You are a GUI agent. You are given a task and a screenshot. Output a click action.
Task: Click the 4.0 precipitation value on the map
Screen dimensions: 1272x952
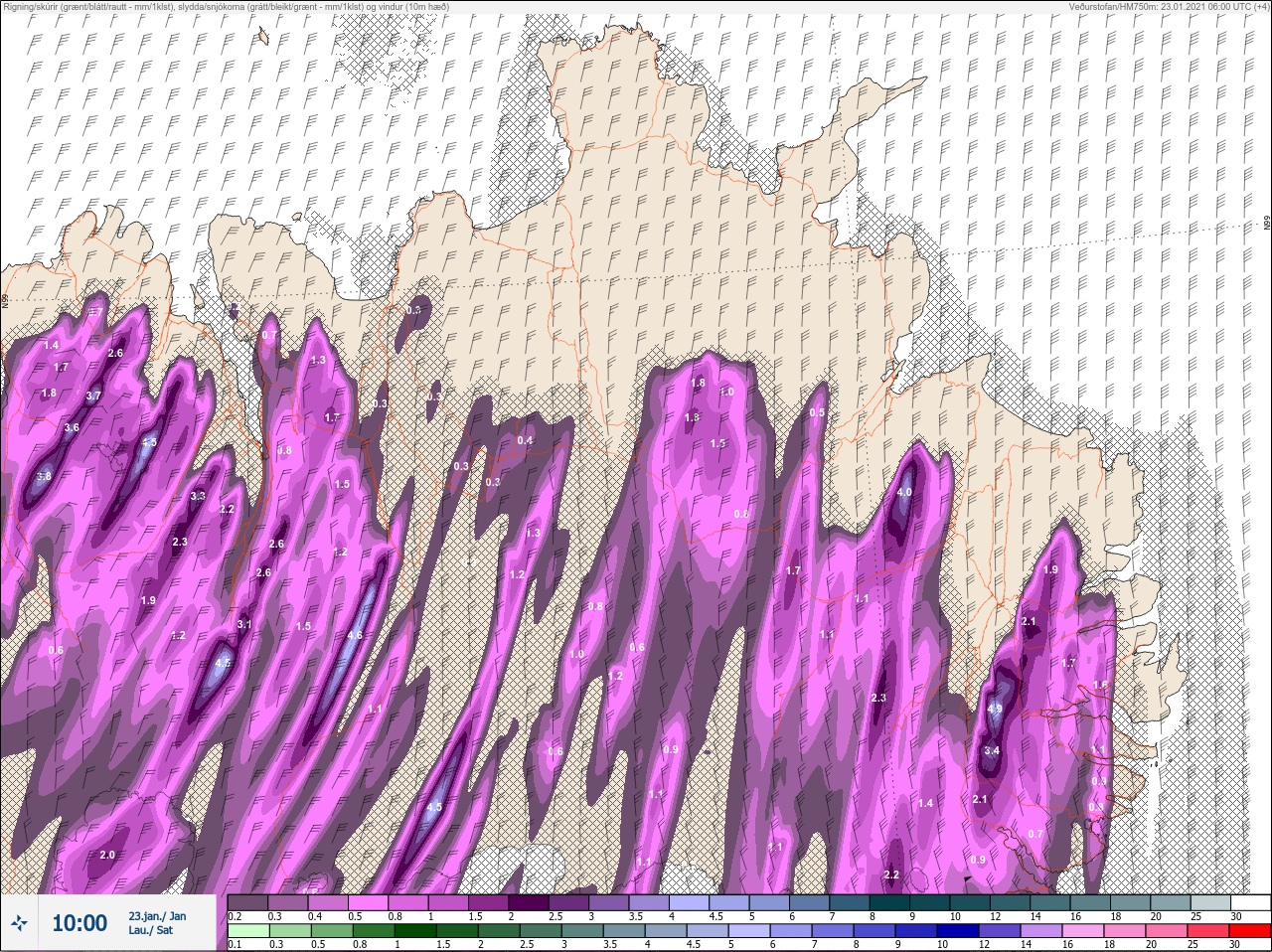click(904, 492)
